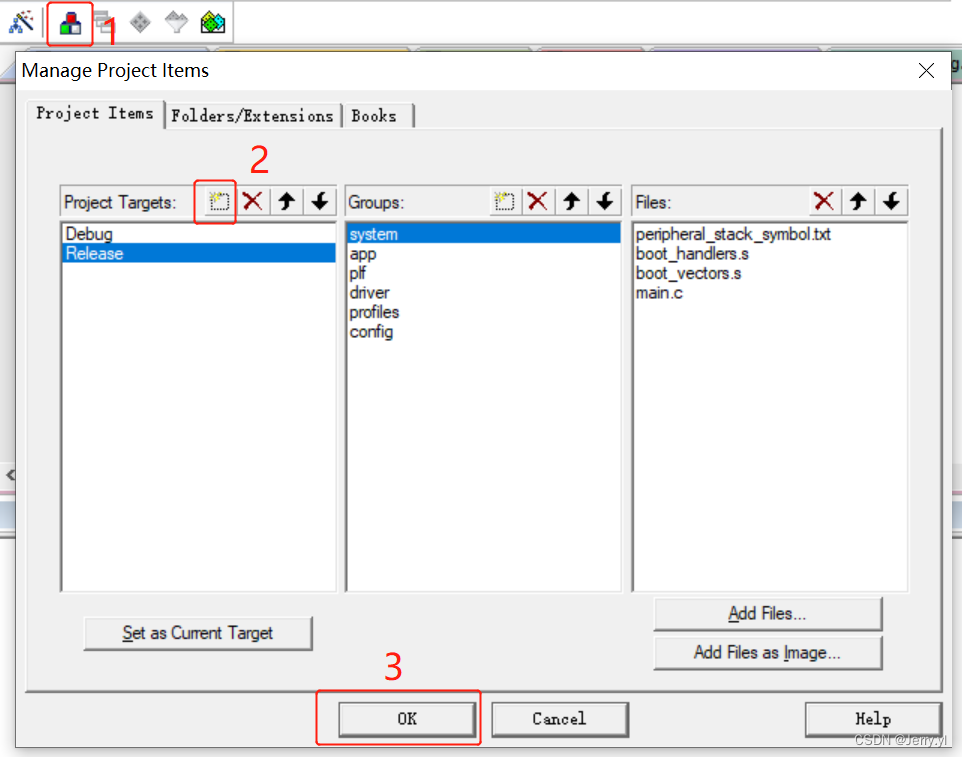Viewport: 962px width, 757px height.
Task: Select the driver group
Action: point(483,293)
